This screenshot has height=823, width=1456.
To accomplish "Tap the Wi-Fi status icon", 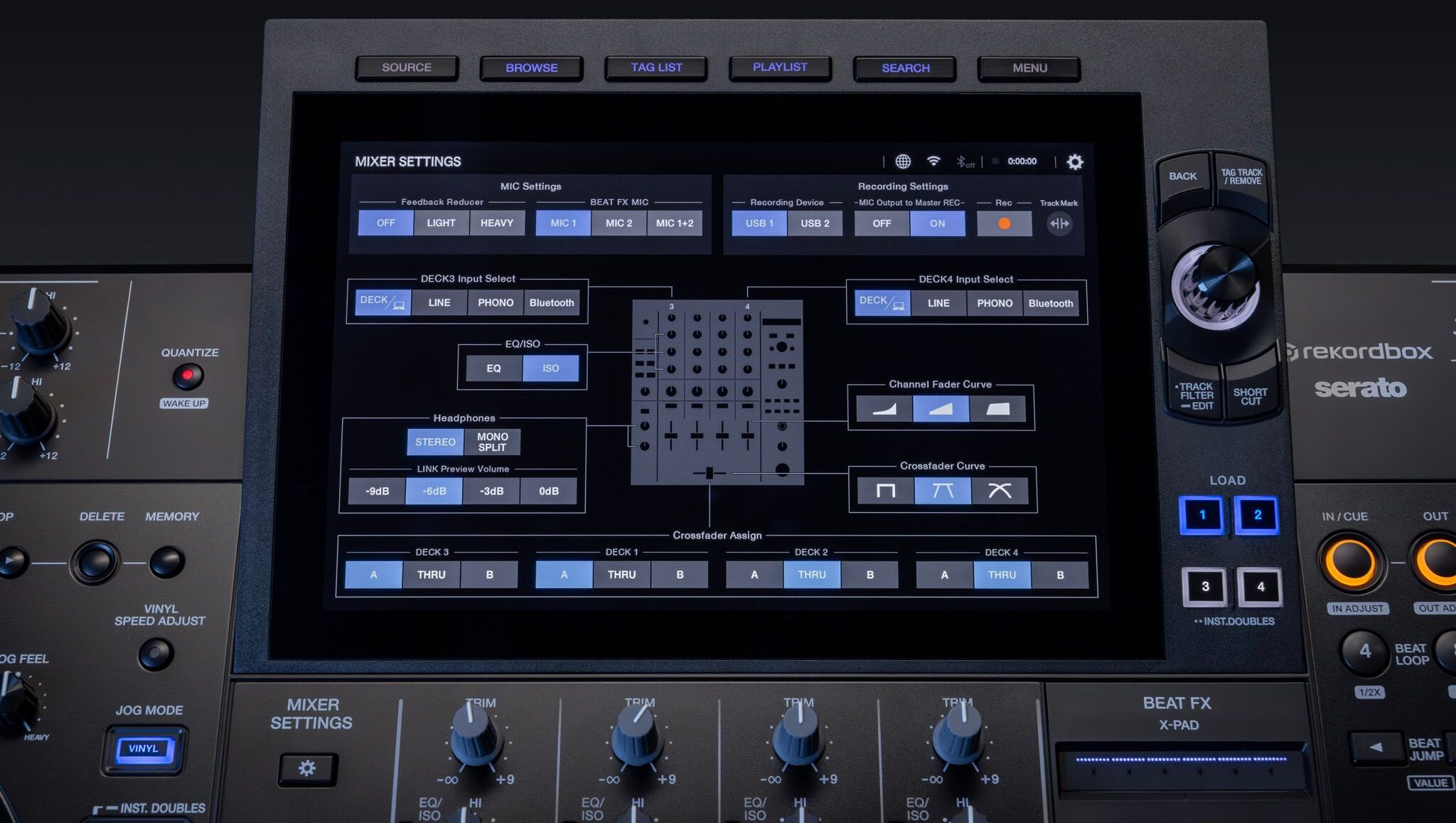I will point(933,161).
